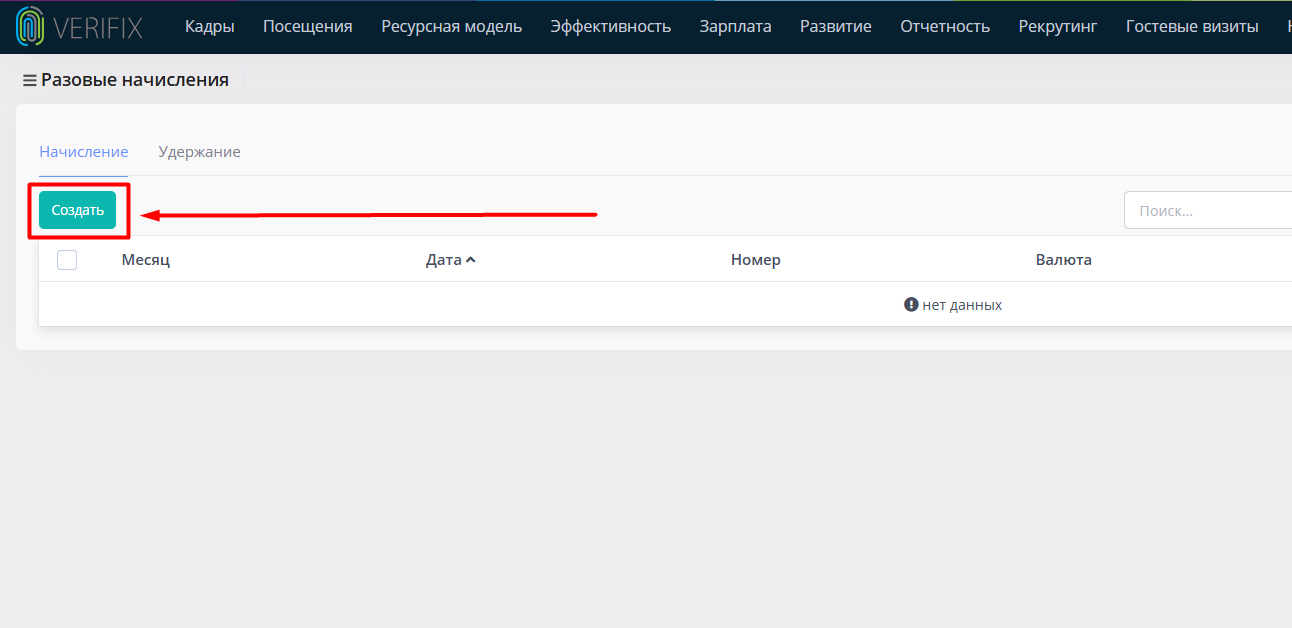Sort by the Валюта column header

point(1064,260)
